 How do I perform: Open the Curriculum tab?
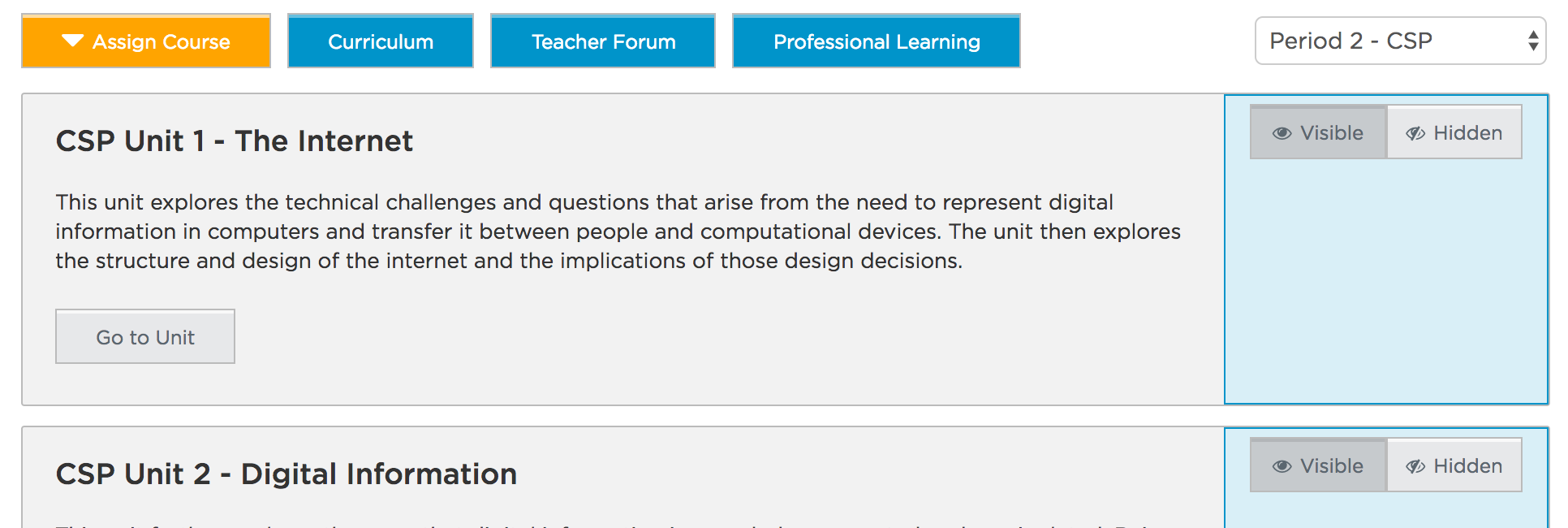click(x=381, y=41)
